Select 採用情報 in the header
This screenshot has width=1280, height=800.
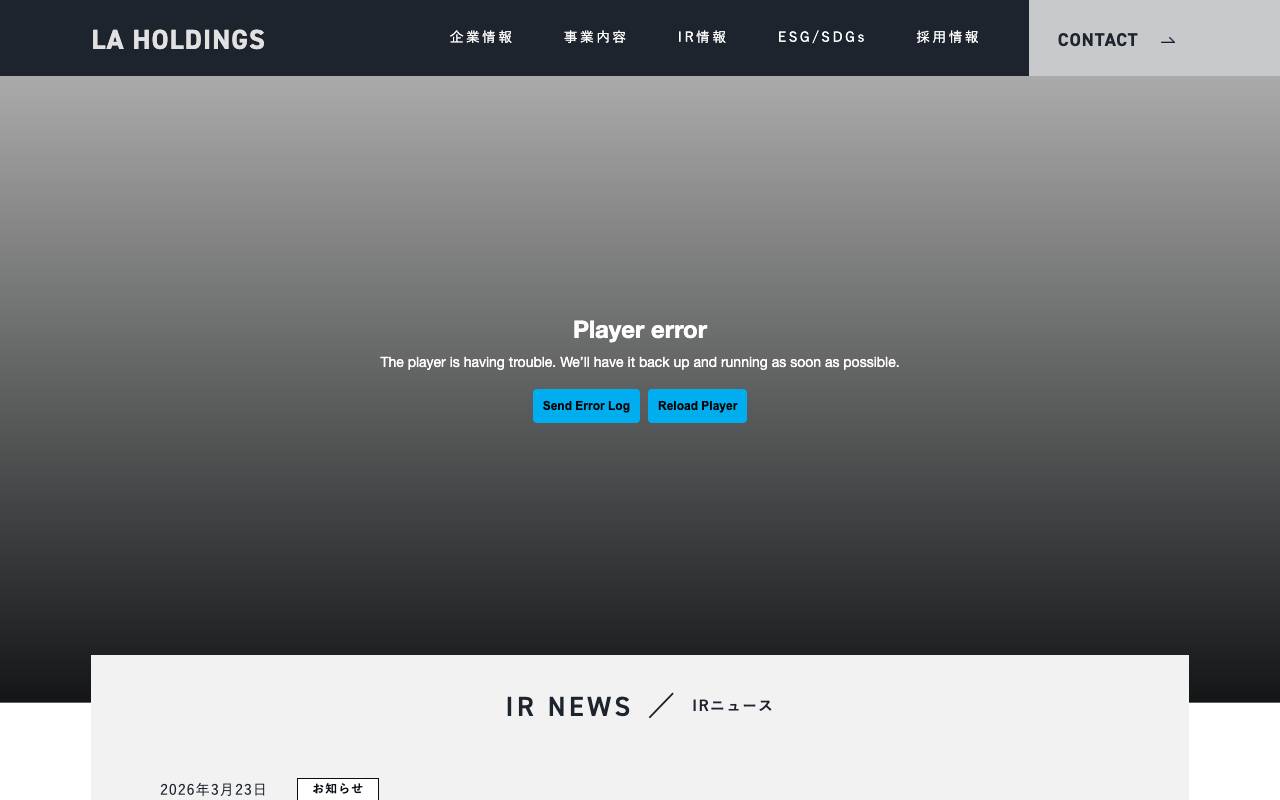point(948,38)
